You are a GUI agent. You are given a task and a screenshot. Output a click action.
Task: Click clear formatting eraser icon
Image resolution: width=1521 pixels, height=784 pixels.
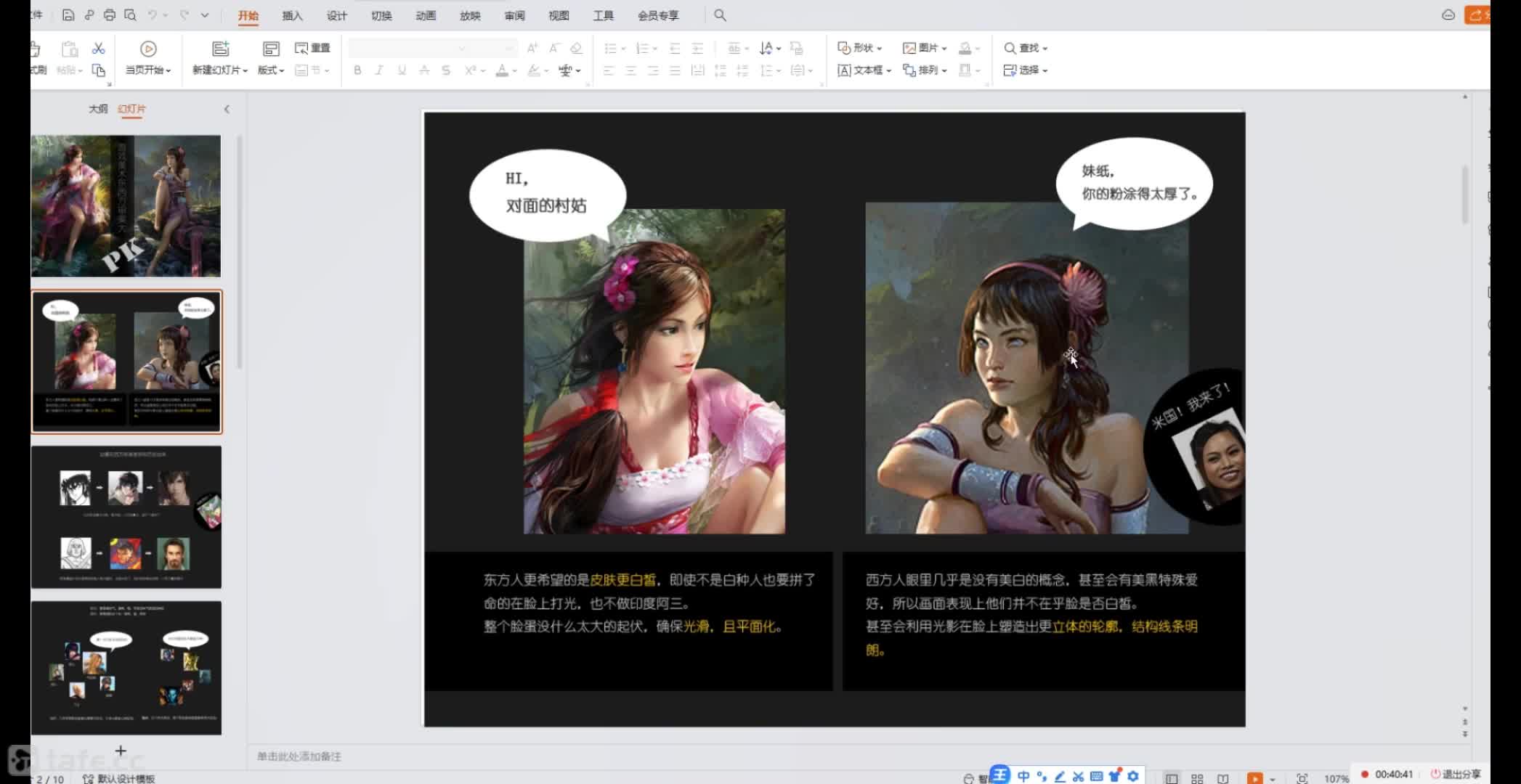[x=576, y=48]
